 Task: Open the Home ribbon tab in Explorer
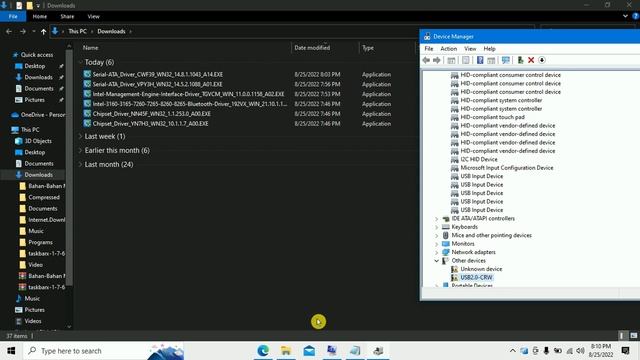tap(40, 16)
